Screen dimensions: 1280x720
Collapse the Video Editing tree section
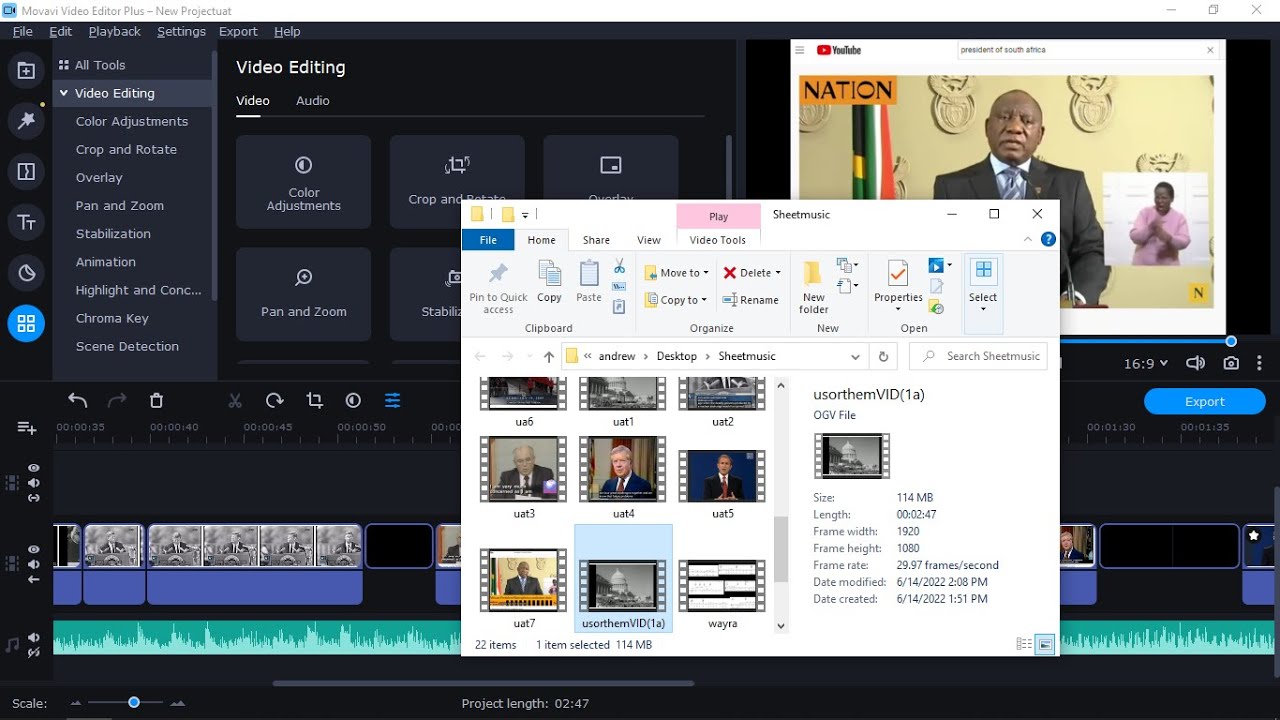coord(63,93)
